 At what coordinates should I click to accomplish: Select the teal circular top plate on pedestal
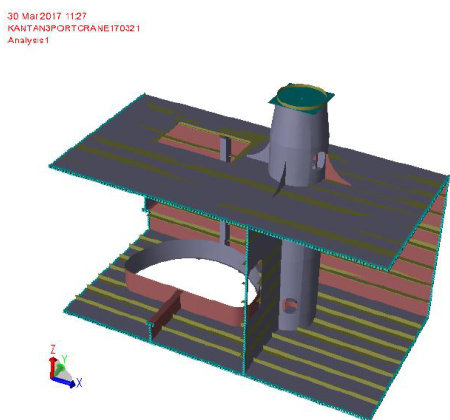pyautogui.click(x=301, y=97)
